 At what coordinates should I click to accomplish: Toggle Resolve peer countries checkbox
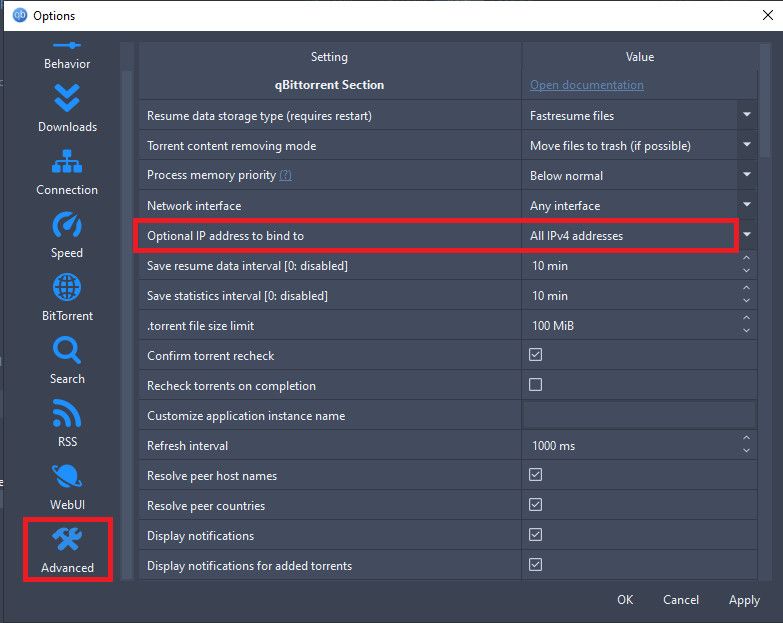[x=535, y=505]
